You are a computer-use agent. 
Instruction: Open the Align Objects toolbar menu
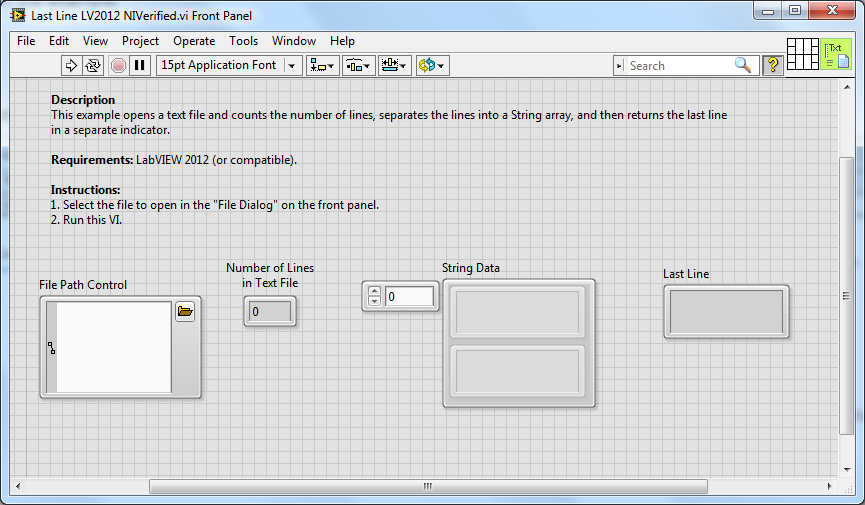(322, 66)
